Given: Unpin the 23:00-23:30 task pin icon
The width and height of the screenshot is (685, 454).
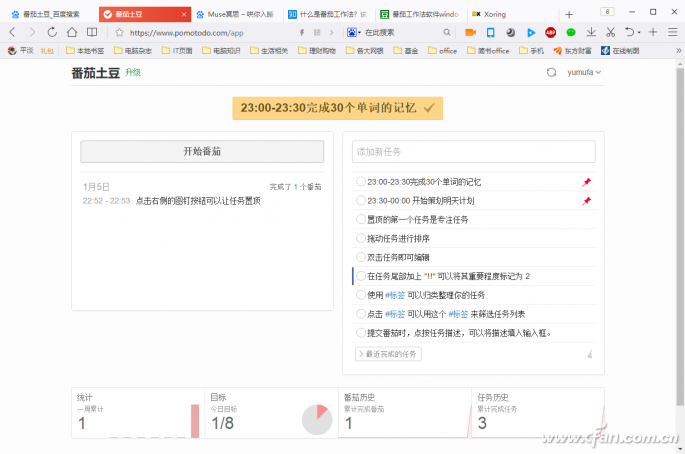Looking at the screenshot, I should (586, 182).
